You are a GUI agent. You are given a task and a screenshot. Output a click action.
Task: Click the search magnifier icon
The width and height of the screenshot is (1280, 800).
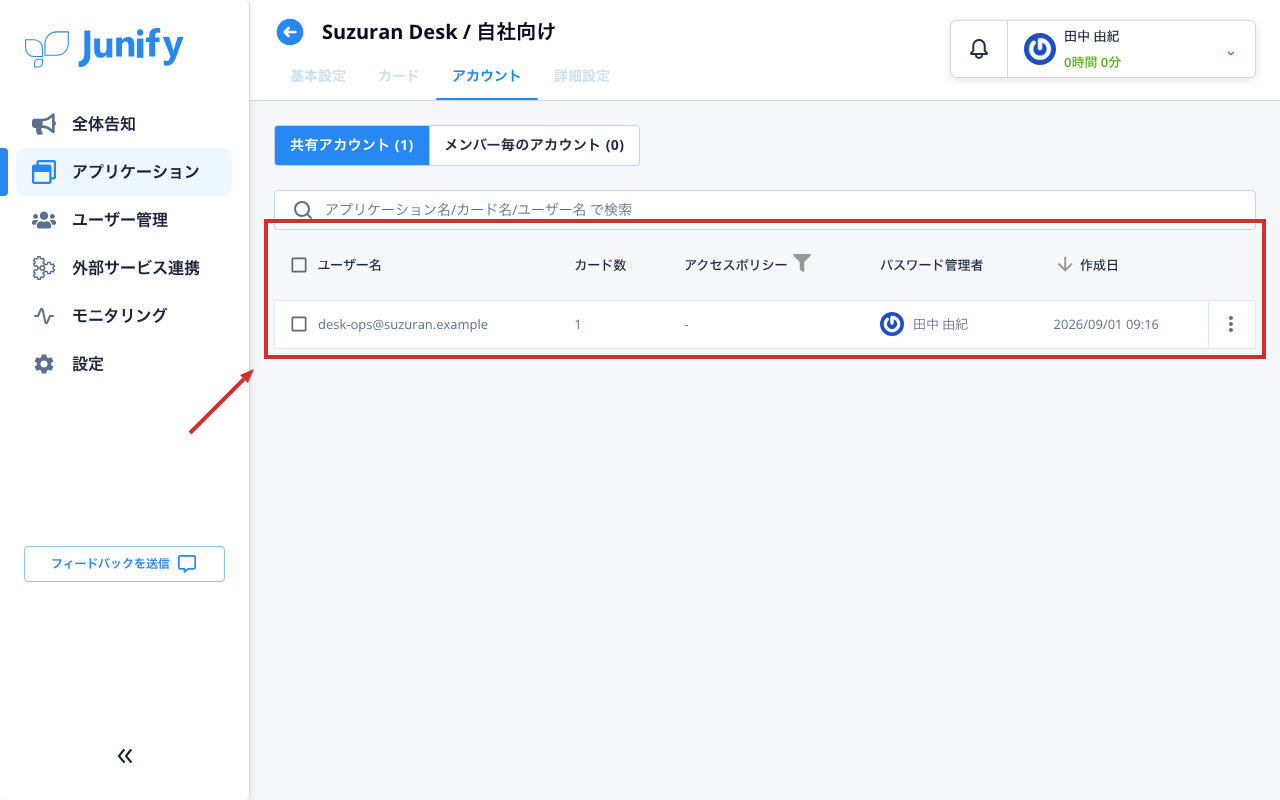tap(303, 210)
